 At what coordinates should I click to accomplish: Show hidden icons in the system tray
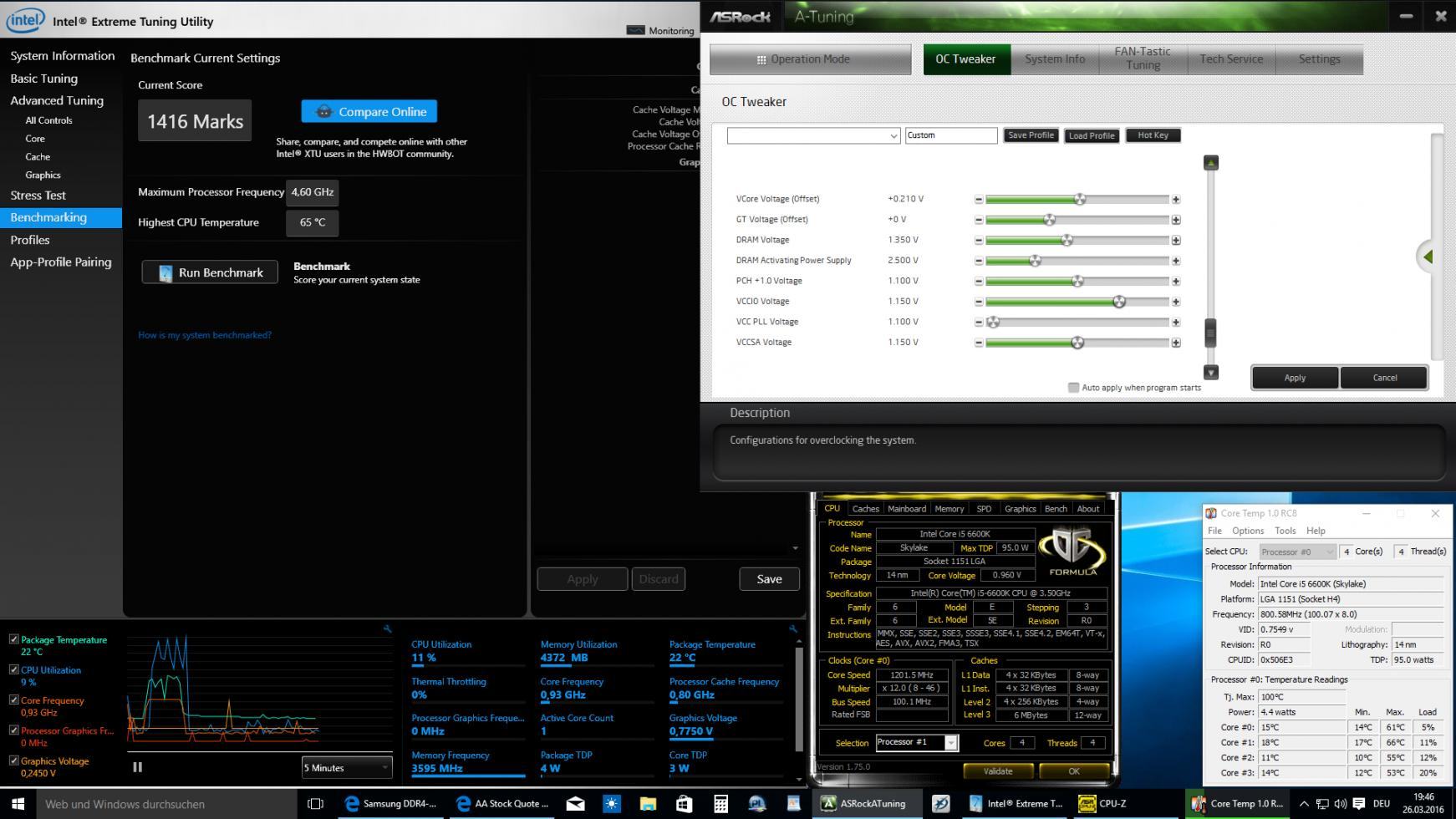tap(1303, 804)
